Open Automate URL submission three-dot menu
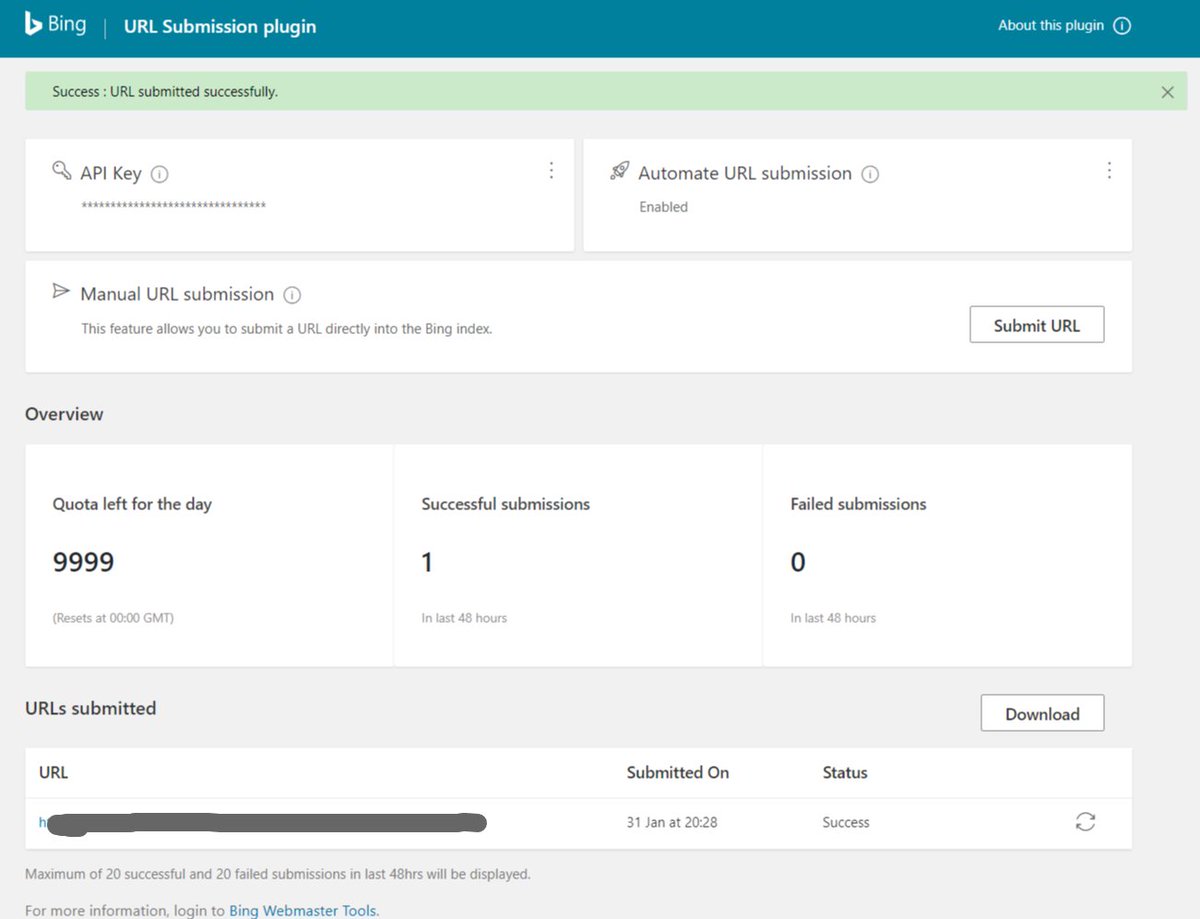The height and width of the screenshot is (919, 1200). click(x=1109, y=171)
